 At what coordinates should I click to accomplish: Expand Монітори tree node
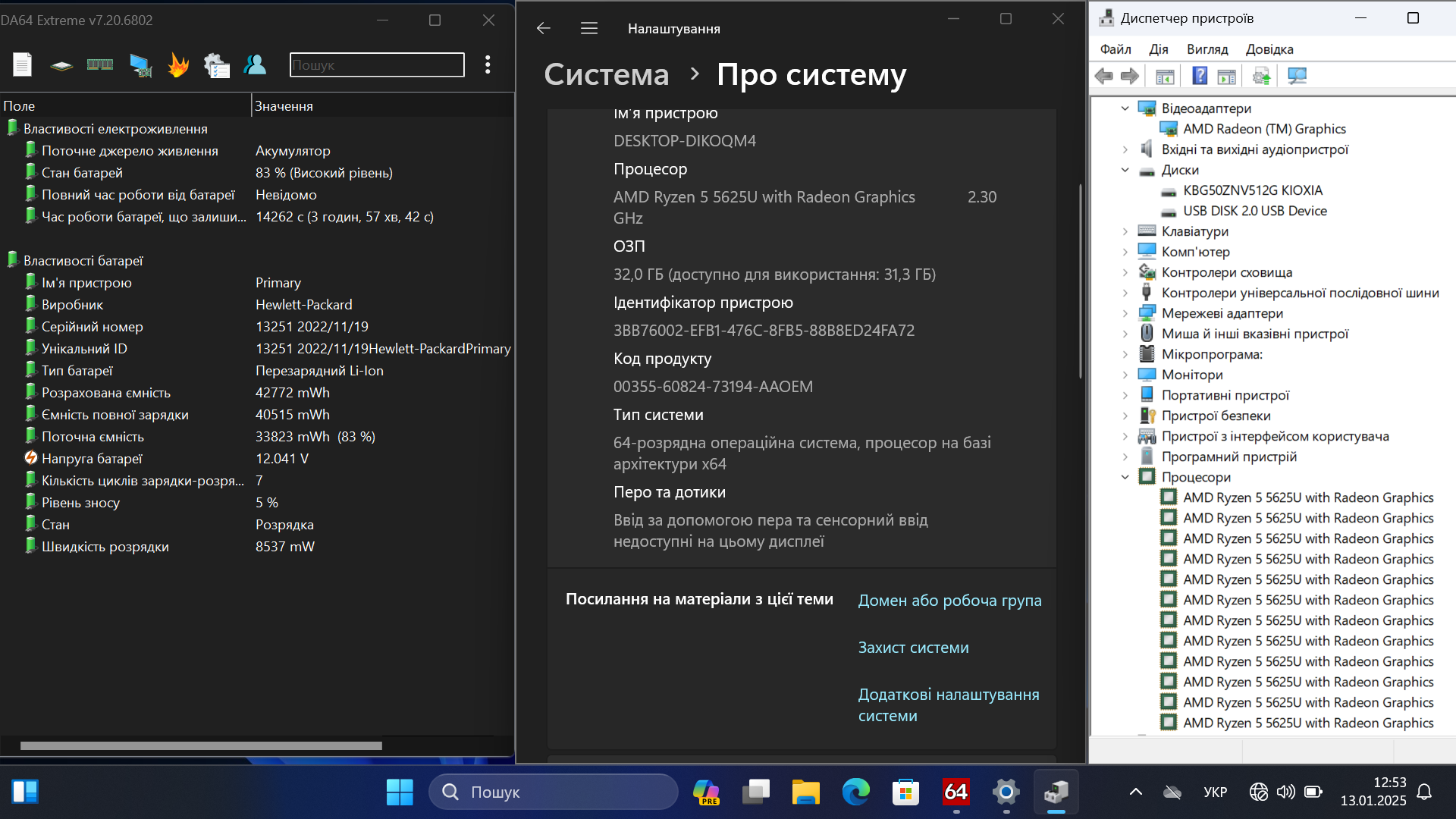(x=1125, y=375)
